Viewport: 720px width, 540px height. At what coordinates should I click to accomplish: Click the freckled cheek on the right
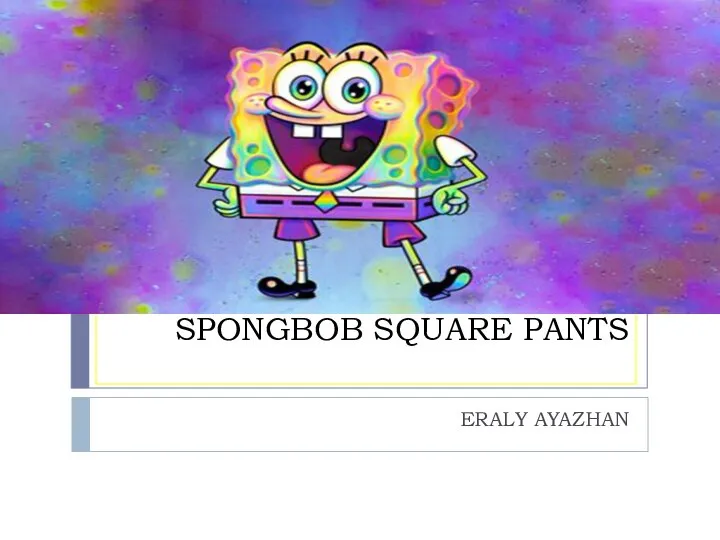[385, 107]
